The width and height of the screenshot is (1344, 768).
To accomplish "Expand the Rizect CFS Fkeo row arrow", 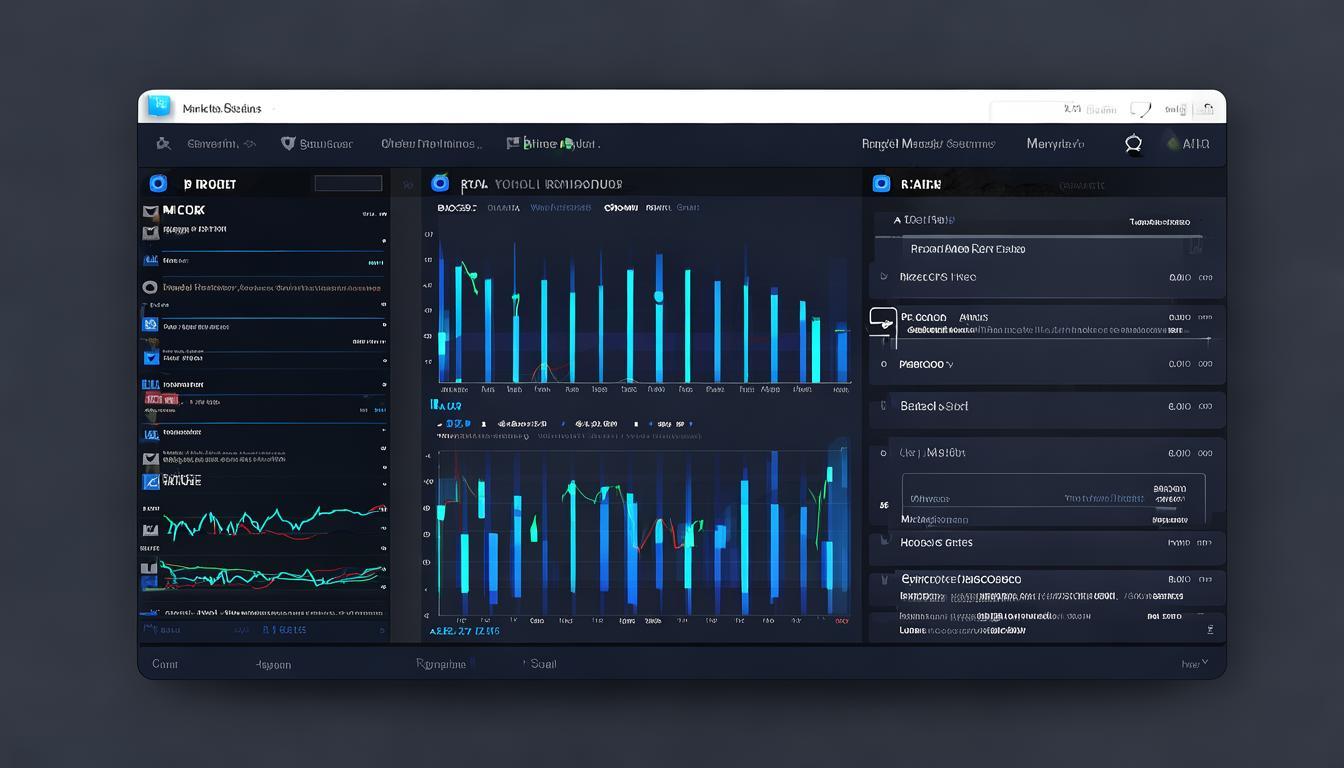I will click(x=883, y=277).
